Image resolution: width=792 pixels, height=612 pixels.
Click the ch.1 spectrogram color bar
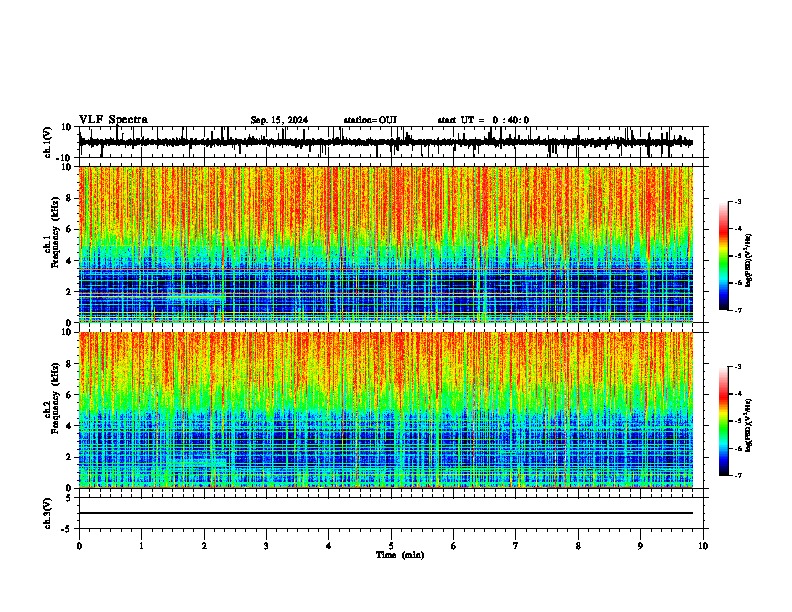pos(723,256)
